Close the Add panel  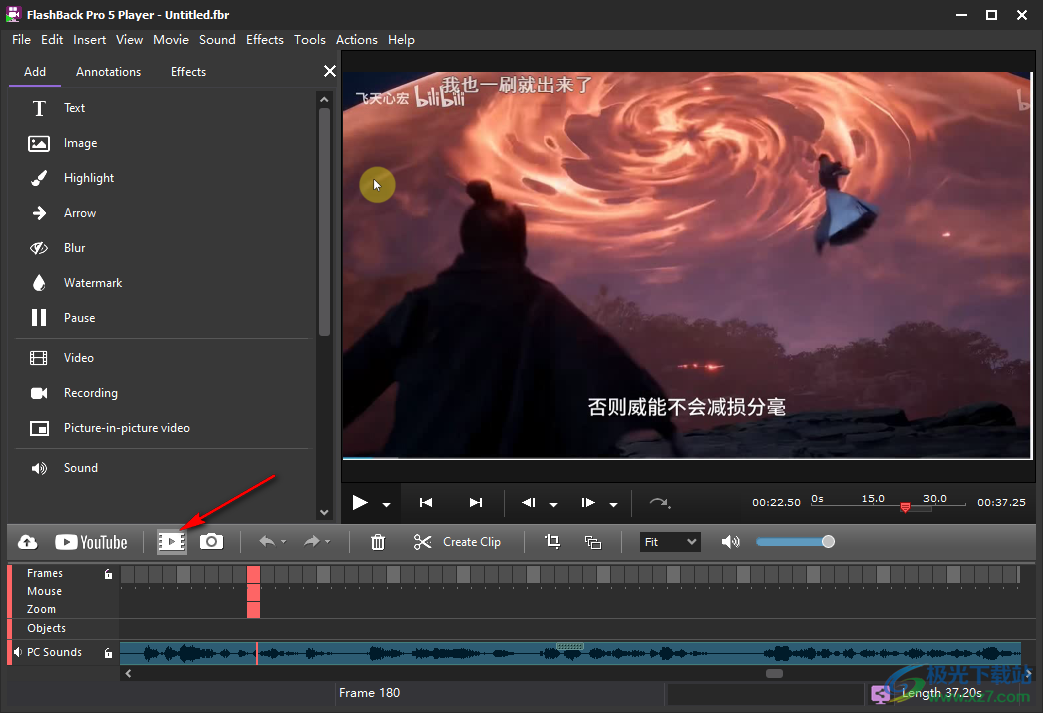329,71
